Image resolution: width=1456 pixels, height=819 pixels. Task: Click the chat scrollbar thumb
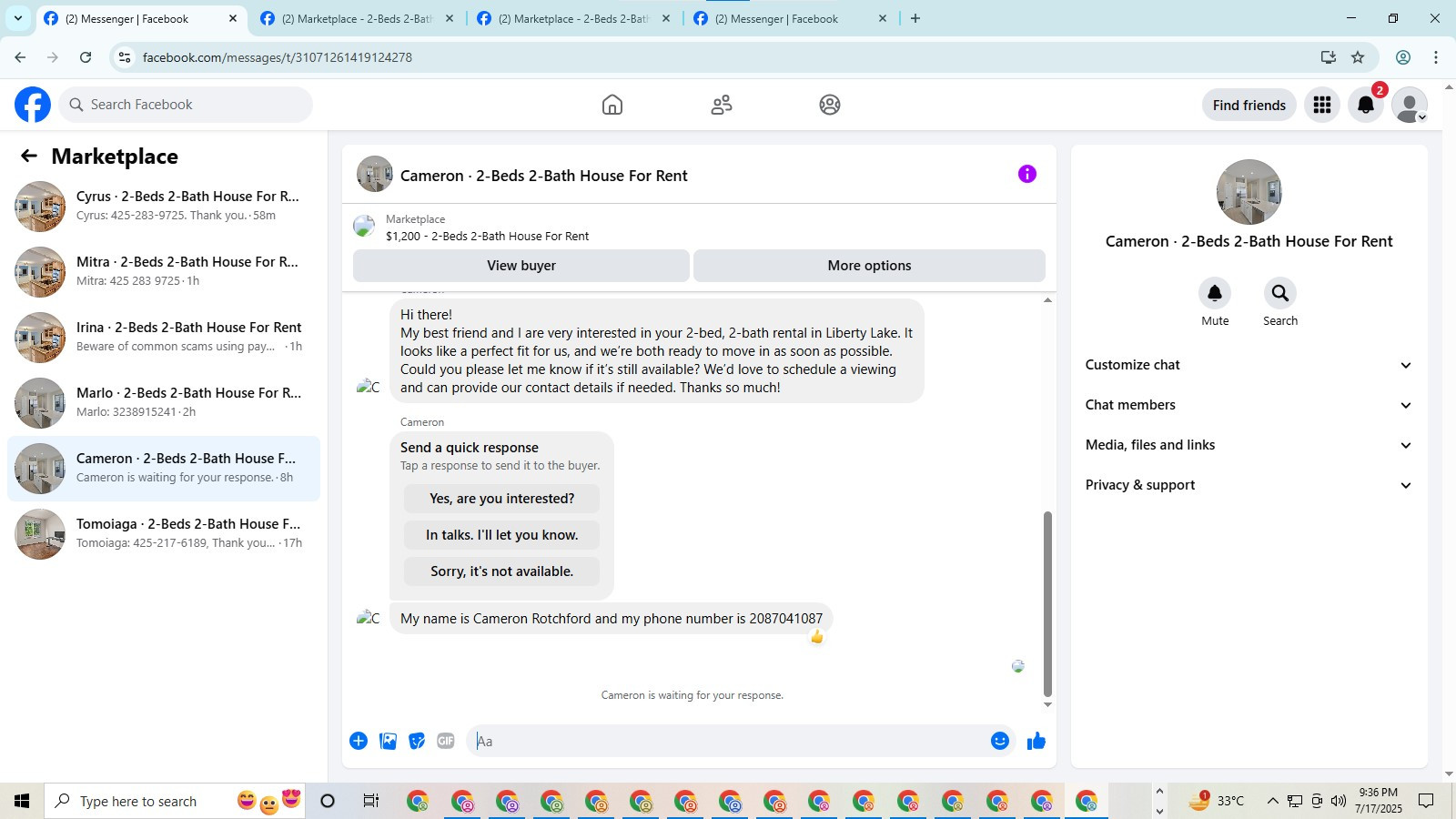click(x=1047, y=603)
